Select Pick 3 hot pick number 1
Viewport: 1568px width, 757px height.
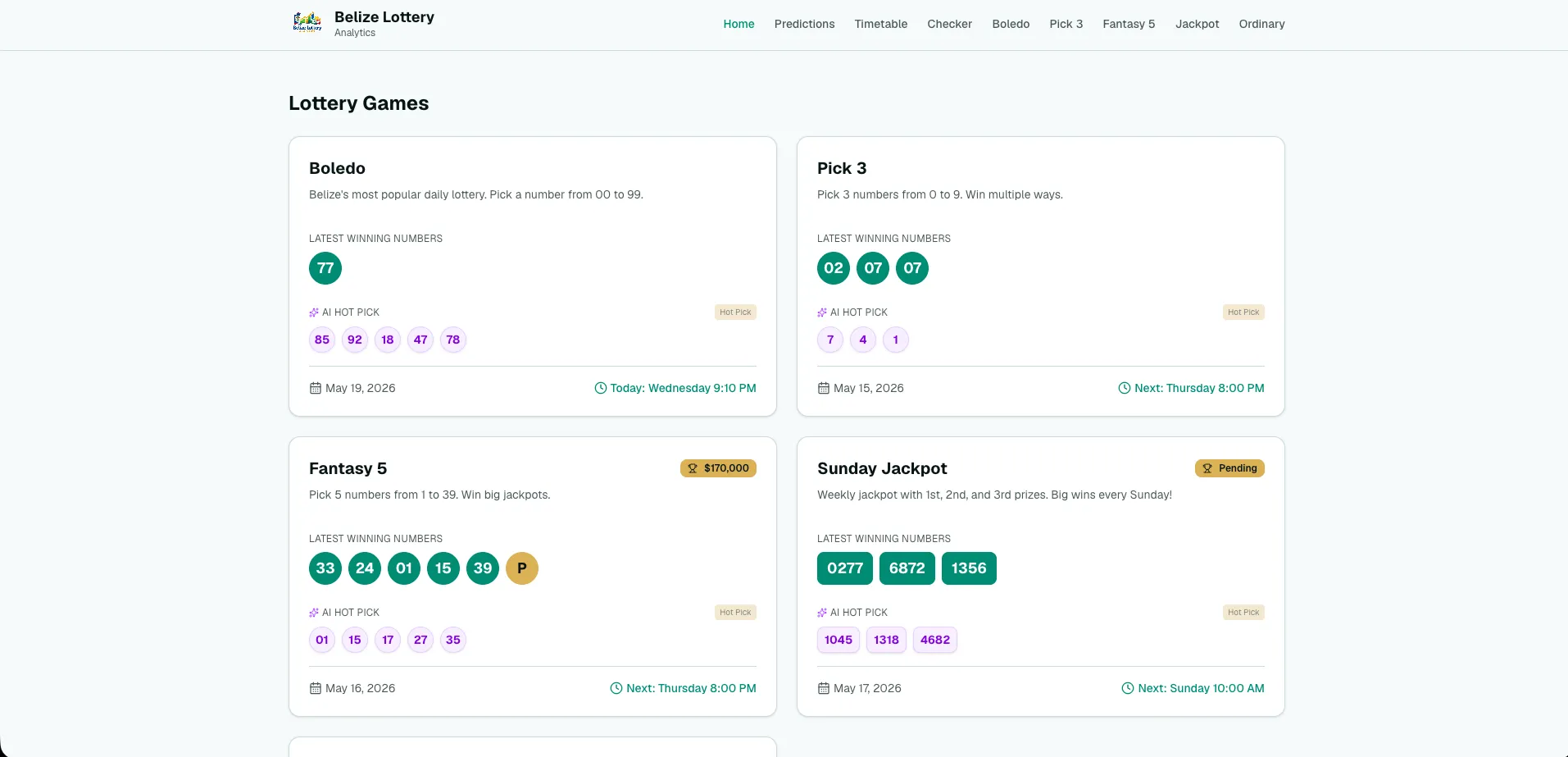click(x=896, y=340)
